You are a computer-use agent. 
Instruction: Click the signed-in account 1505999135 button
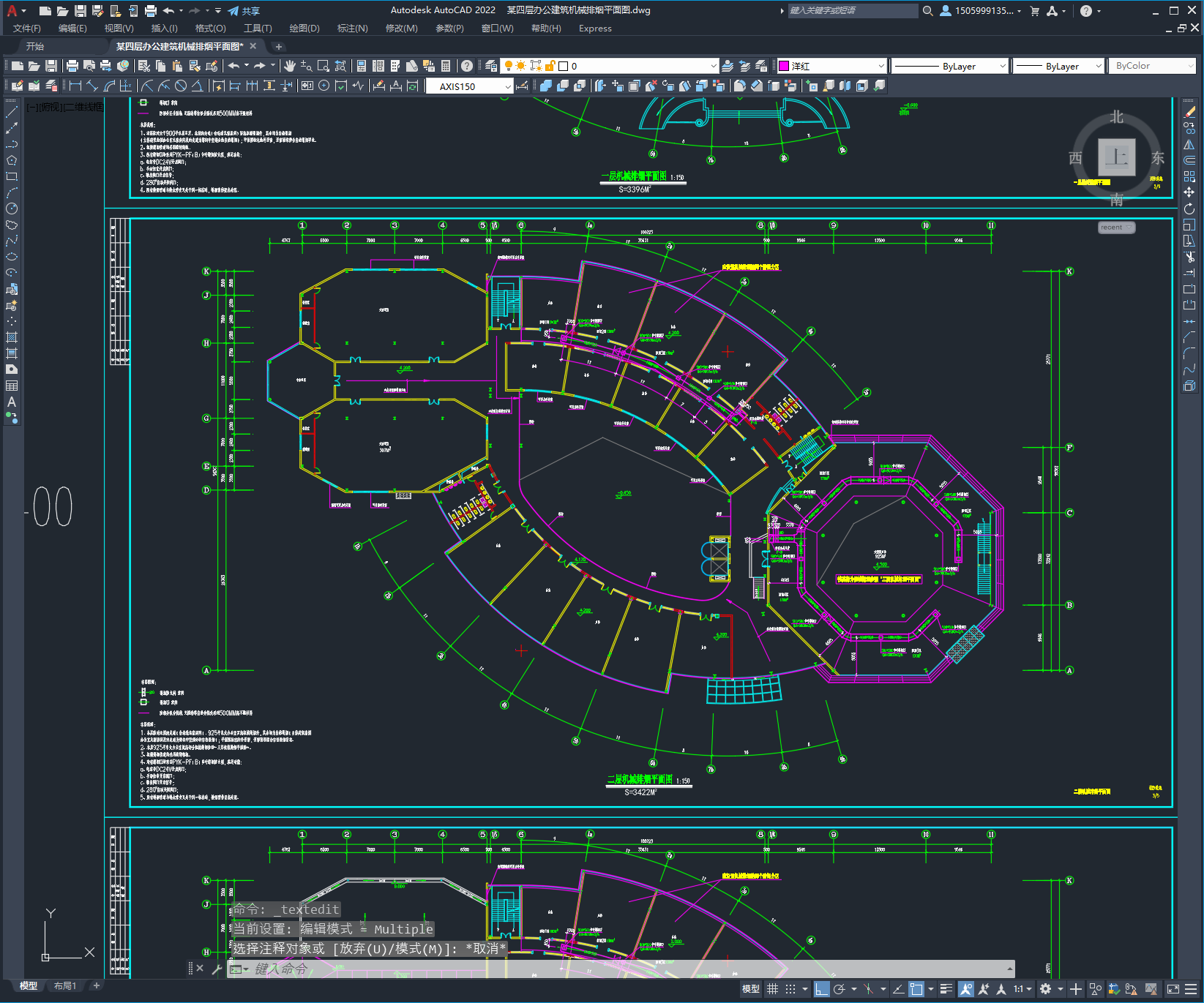pyautogui.click(x=981, y=11)
